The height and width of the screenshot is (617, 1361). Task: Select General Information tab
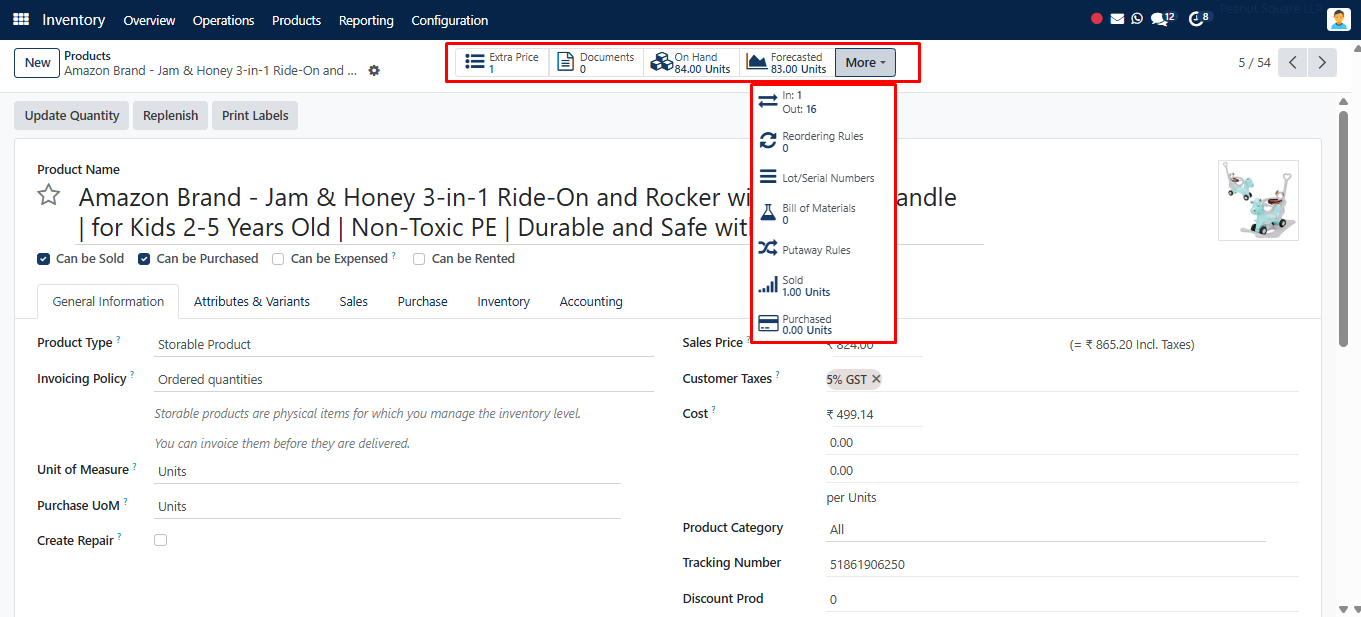(x=108, y=301)
